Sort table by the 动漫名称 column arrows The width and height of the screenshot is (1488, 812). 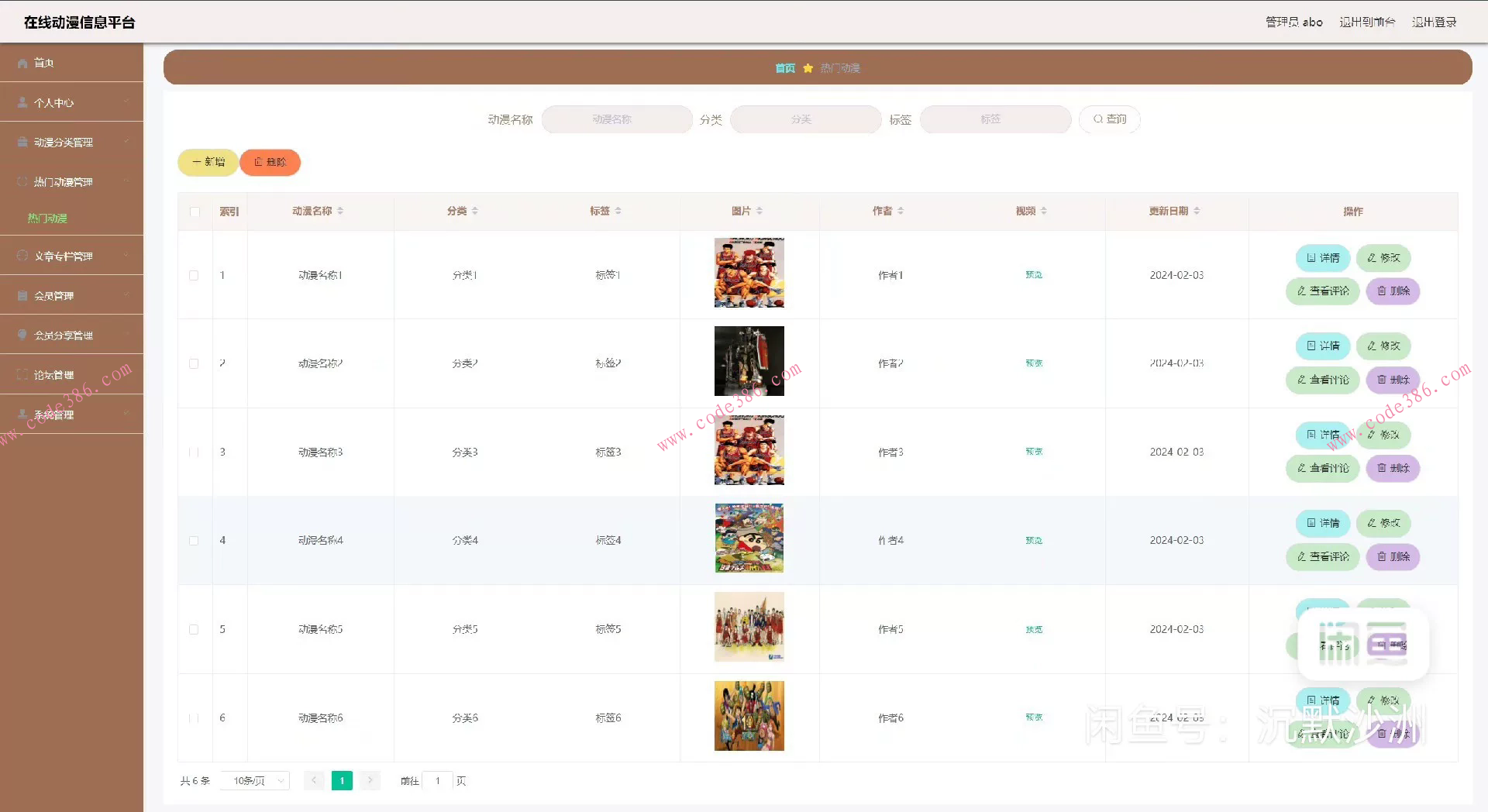(340, 211)
